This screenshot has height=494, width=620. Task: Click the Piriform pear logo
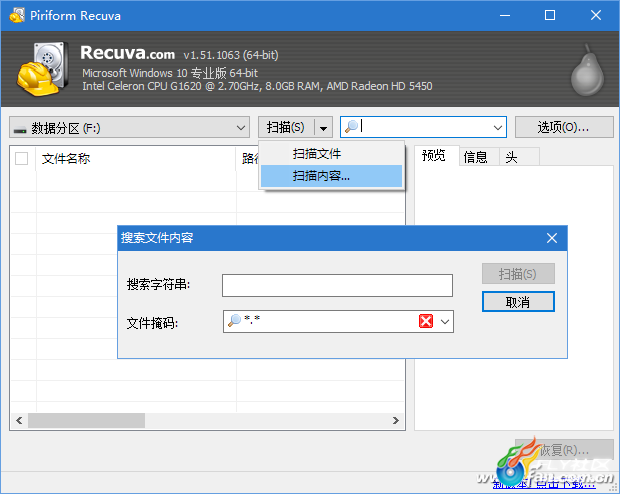588,70
